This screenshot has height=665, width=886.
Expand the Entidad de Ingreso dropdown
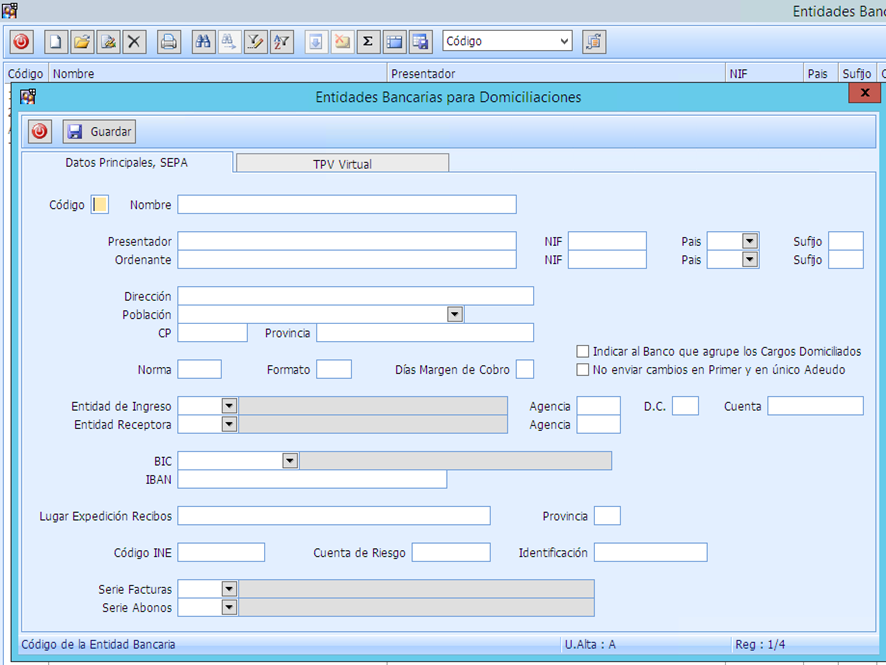click(228, 405)
